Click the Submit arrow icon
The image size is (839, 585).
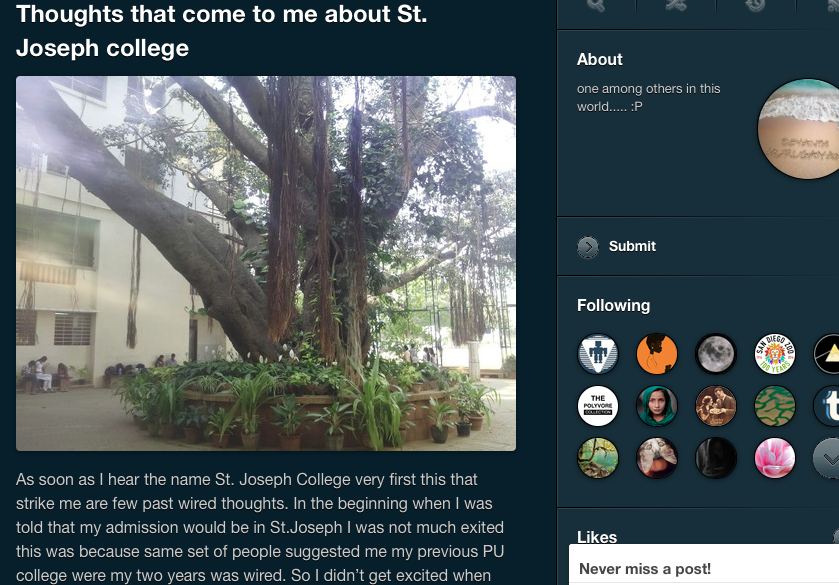pyautogui.click(x=588, y=247)
